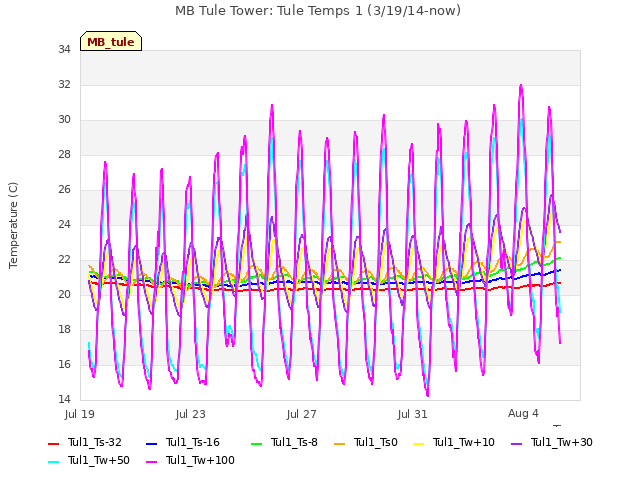Click the green Tul1_Ts-8 legend swatch
The width and height of the screenshot is (640, 480).
pos(256,443)
